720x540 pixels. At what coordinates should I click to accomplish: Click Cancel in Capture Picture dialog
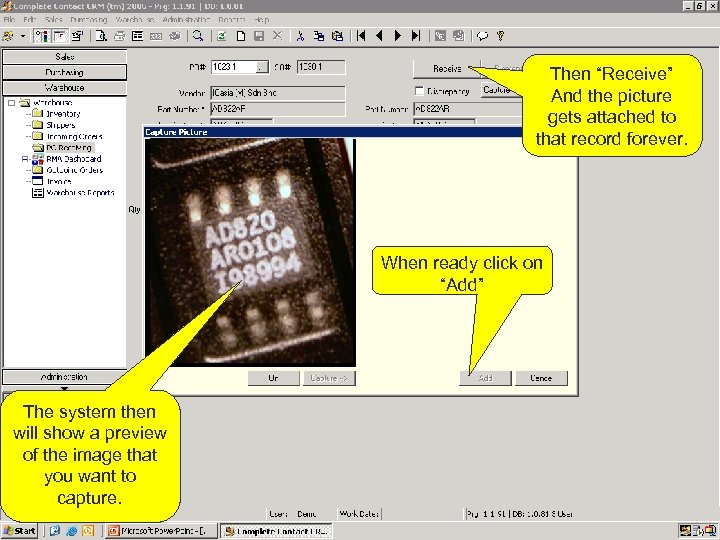click(541, 378)
